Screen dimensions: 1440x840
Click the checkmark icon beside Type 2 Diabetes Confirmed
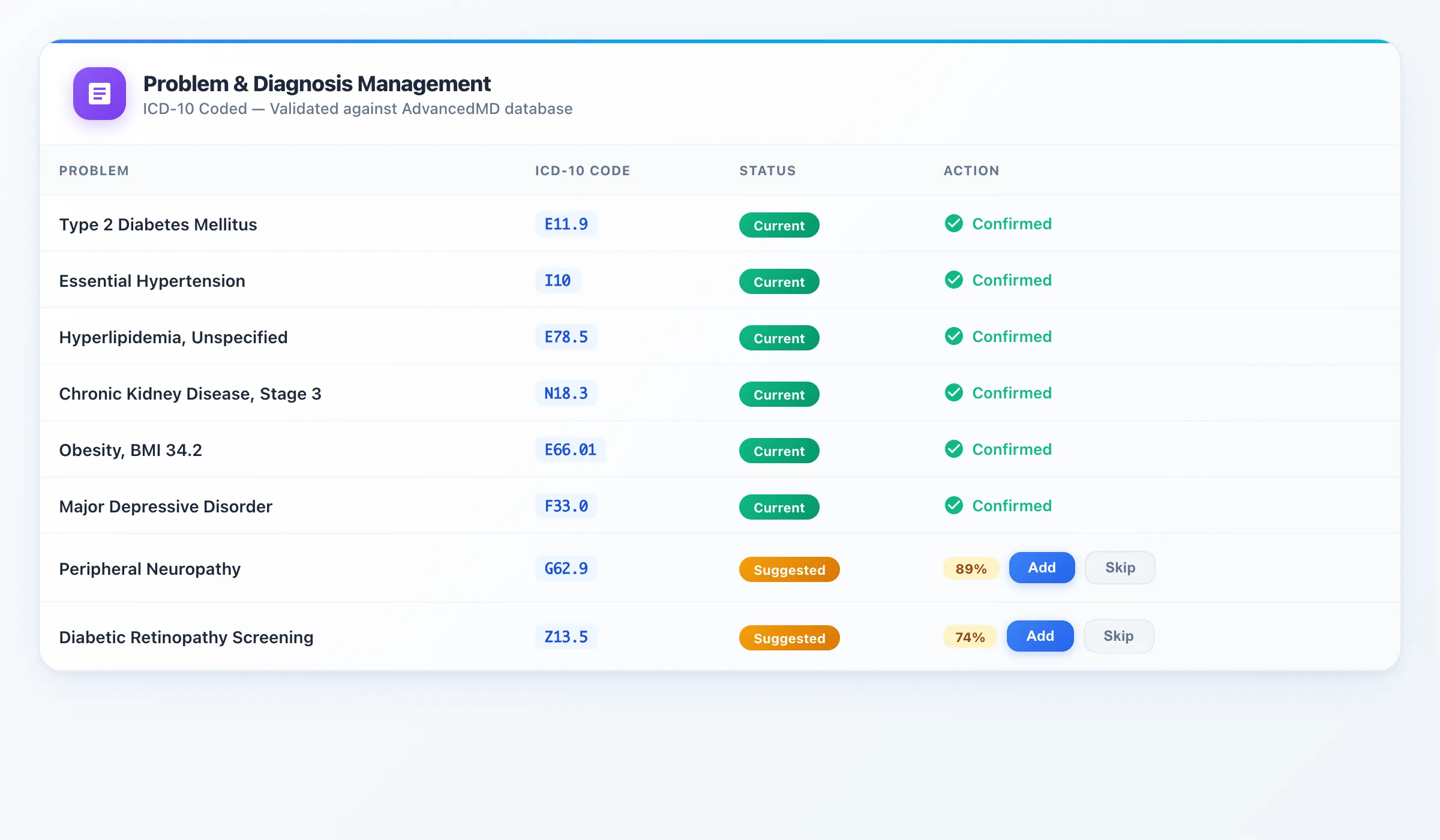(954, 224)
